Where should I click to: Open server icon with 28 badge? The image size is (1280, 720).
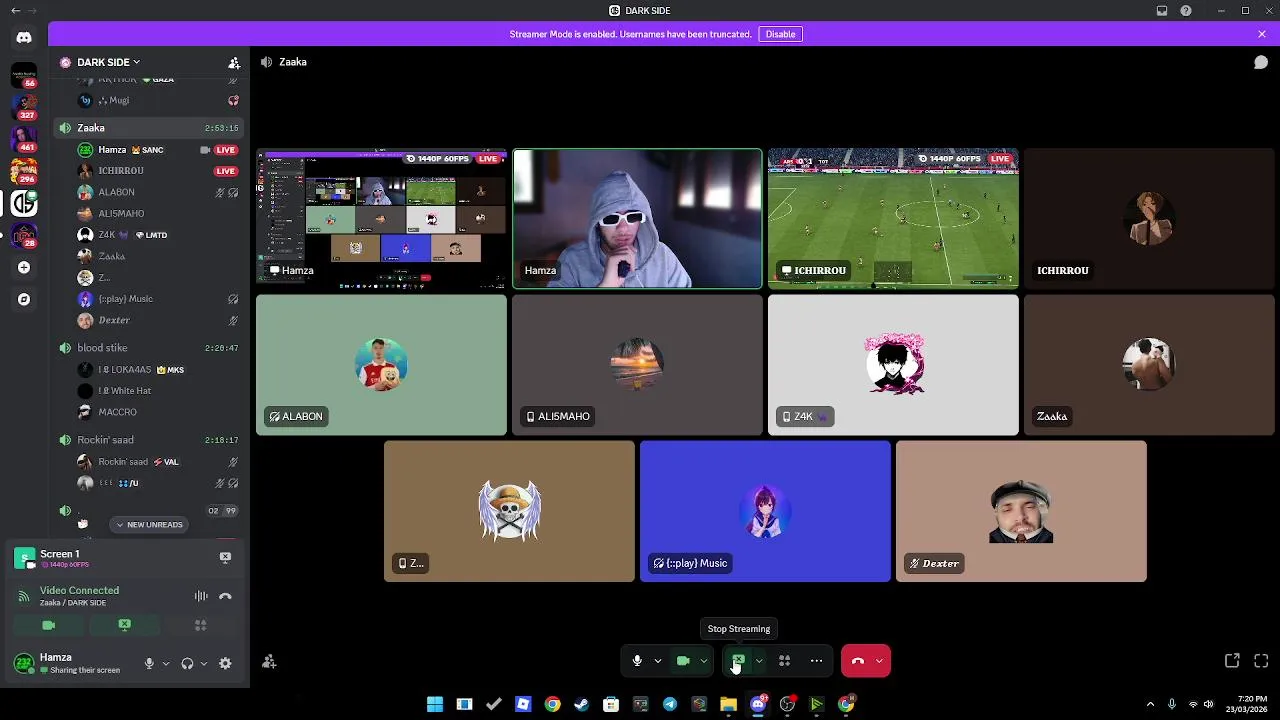[x=24, y=235]
